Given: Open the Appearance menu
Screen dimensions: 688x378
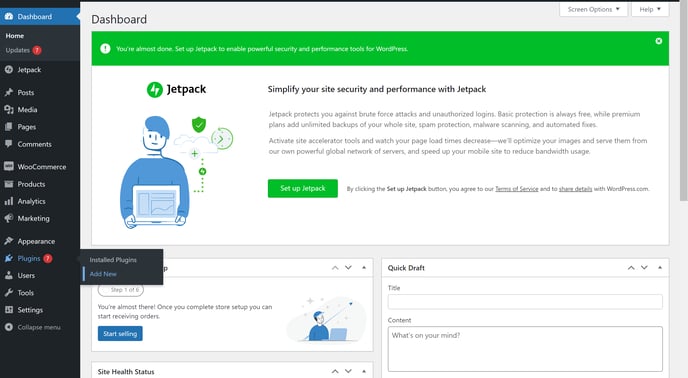Looking at the screenshot, I should [39, 241].
